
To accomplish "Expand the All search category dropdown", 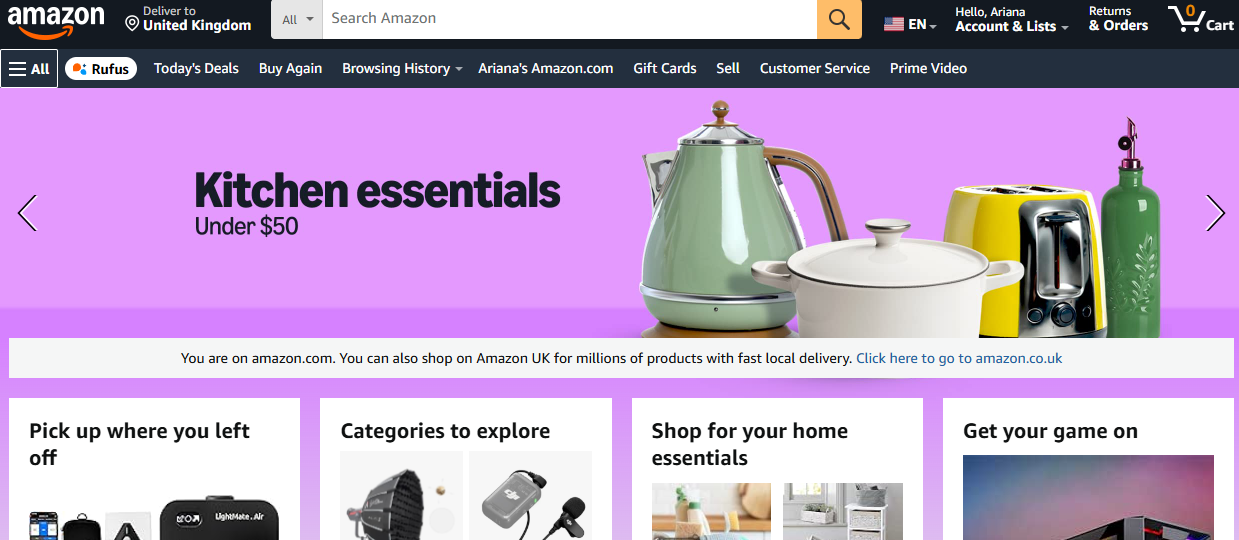I will 297,19.
